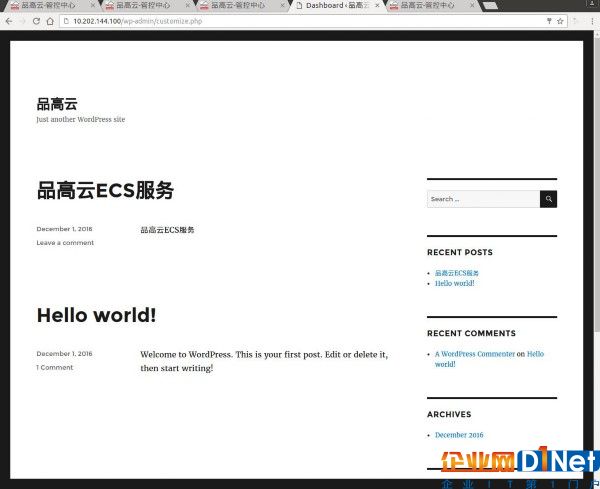Open a new browser tab
Screen dimensions: 600x489
click(489, 5)
